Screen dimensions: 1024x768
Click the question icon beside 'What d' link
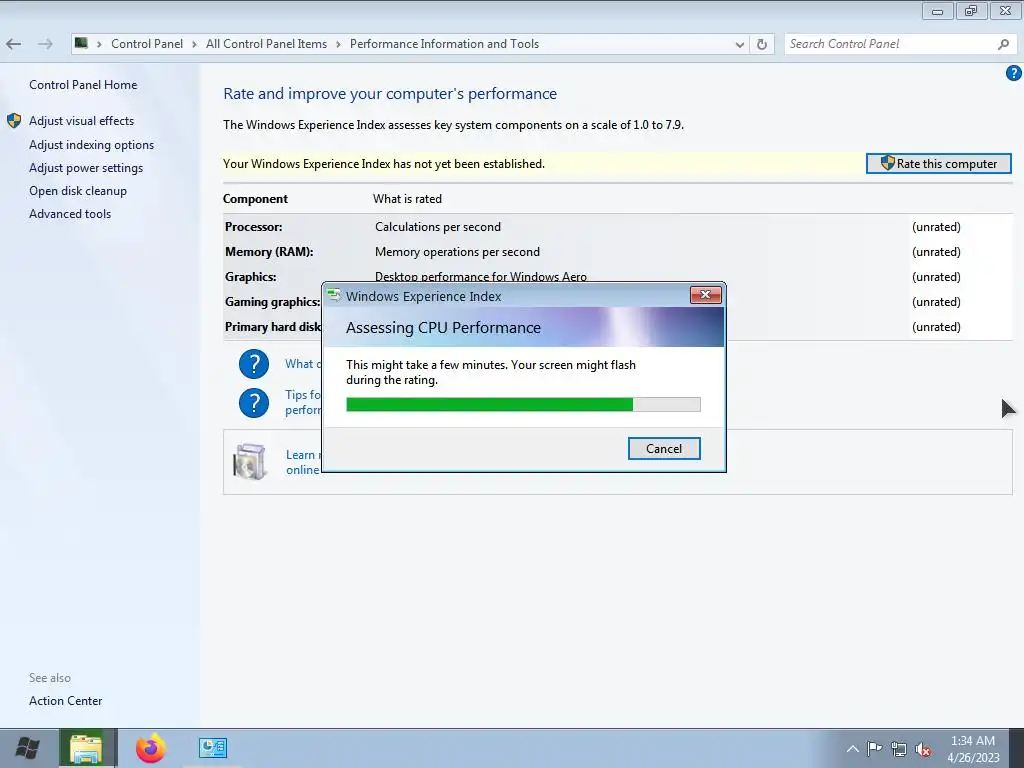point(254,364)
